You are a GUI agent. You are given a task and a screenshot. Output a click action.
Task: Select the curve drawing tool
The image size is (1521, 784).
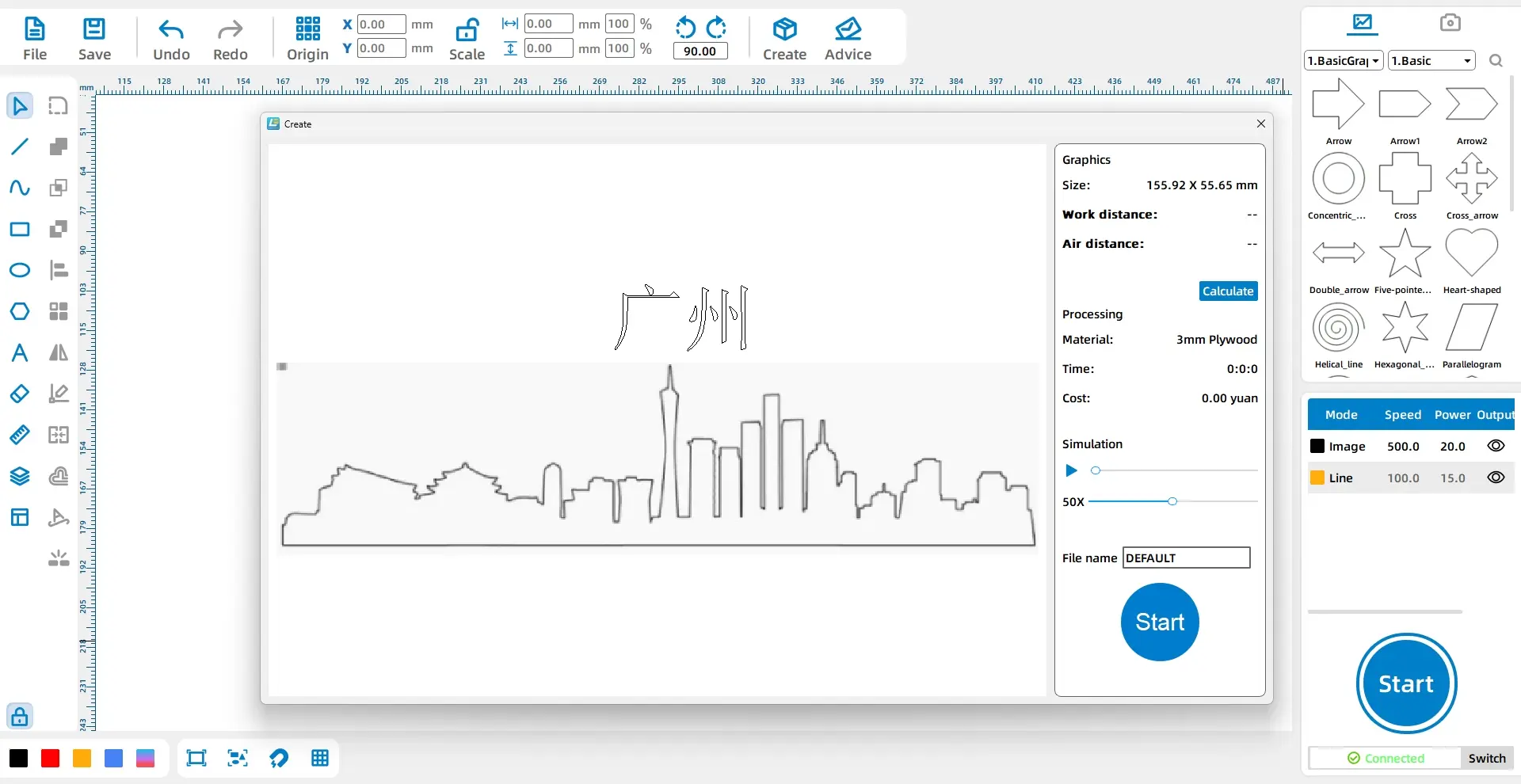[20, 188]
